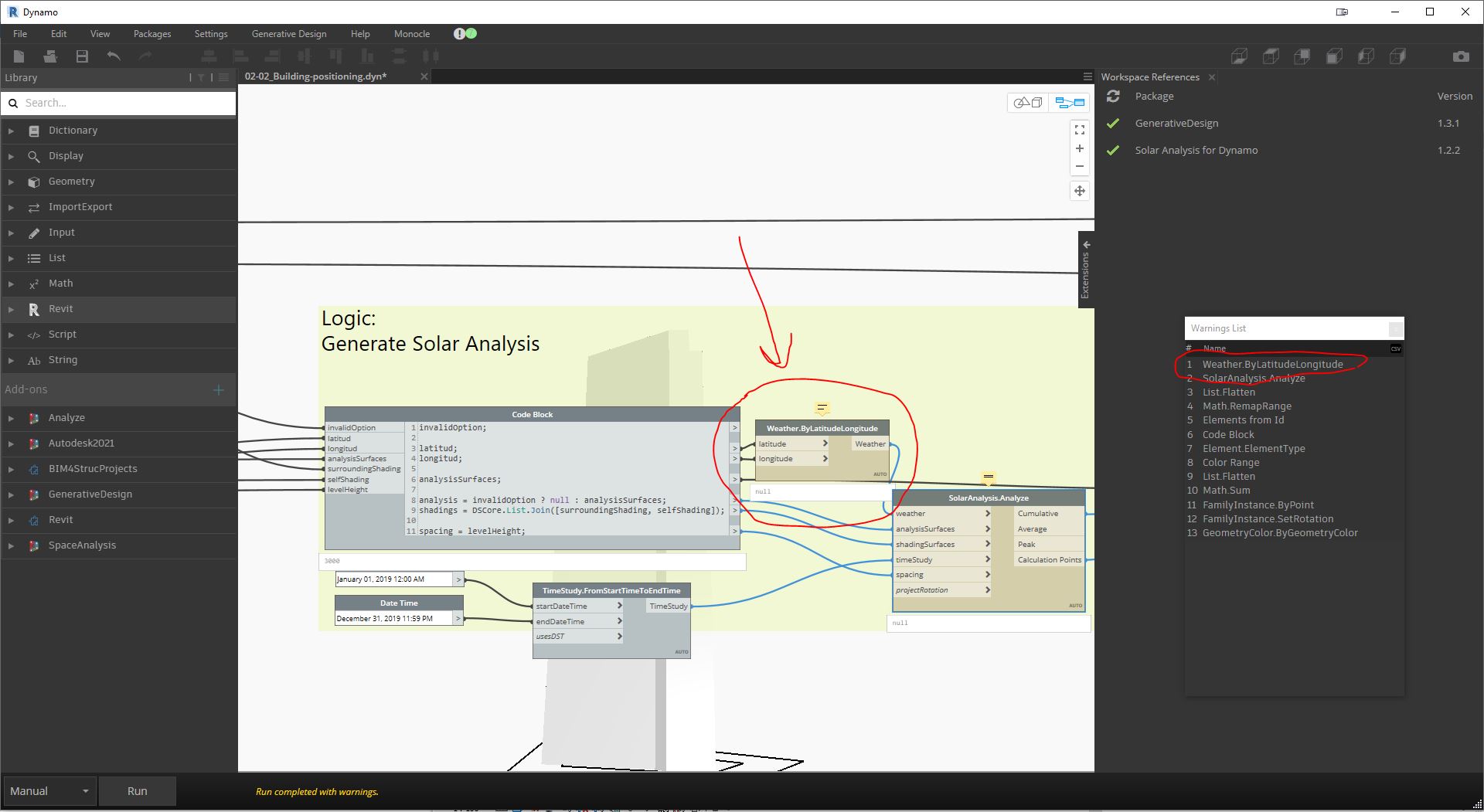Create a new file with the toolbar icon
The height and width of the screenshot is (812, 1484).
tap(19, 56)
